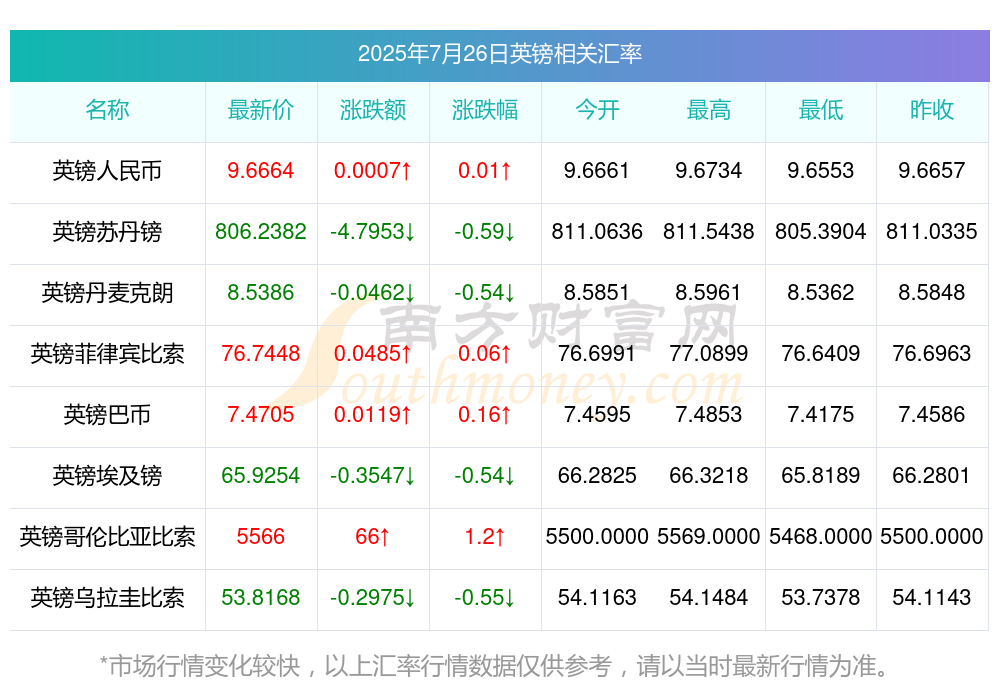Click the latest price 9.6664

click(x=261, y=170)
